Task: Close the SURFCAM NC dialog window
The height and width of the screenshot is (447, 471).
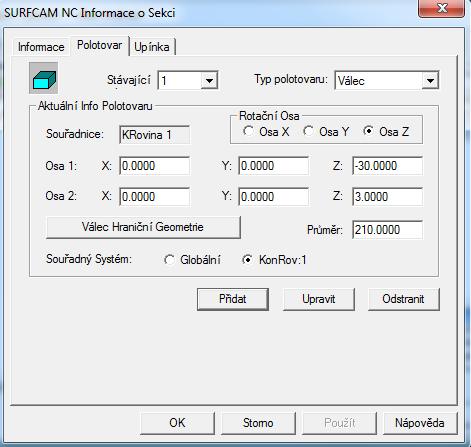Action: tap(441, 8)
